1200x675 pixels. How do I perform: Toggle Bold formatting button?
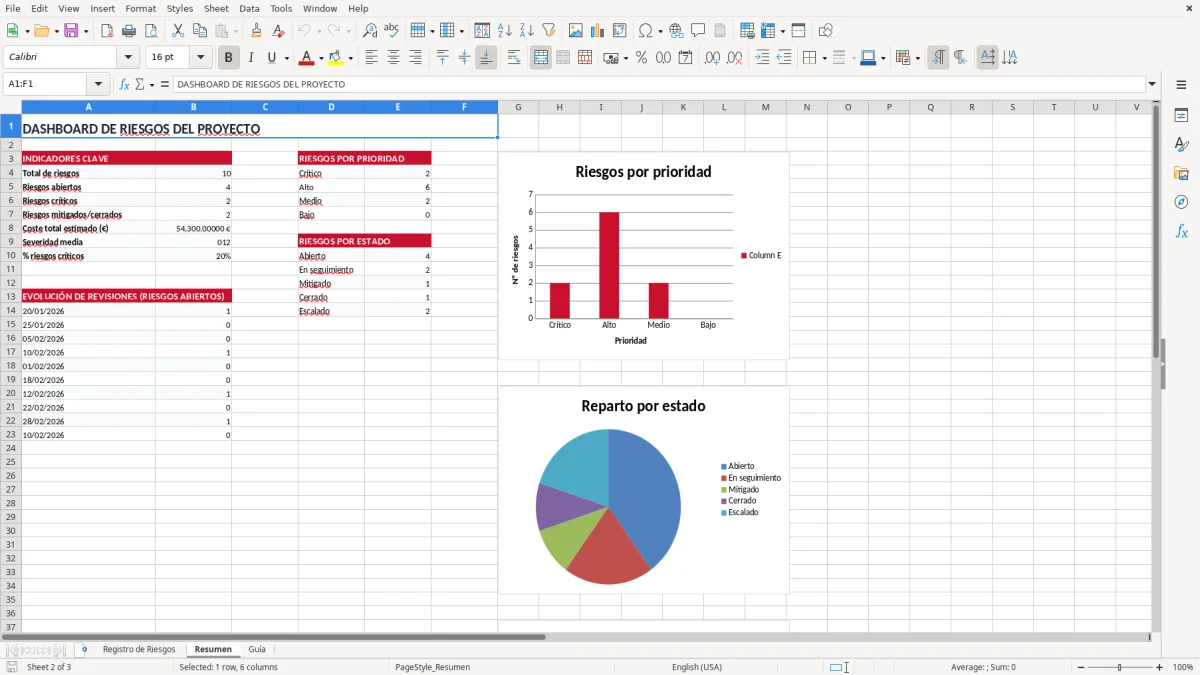(x=228, y=58)
